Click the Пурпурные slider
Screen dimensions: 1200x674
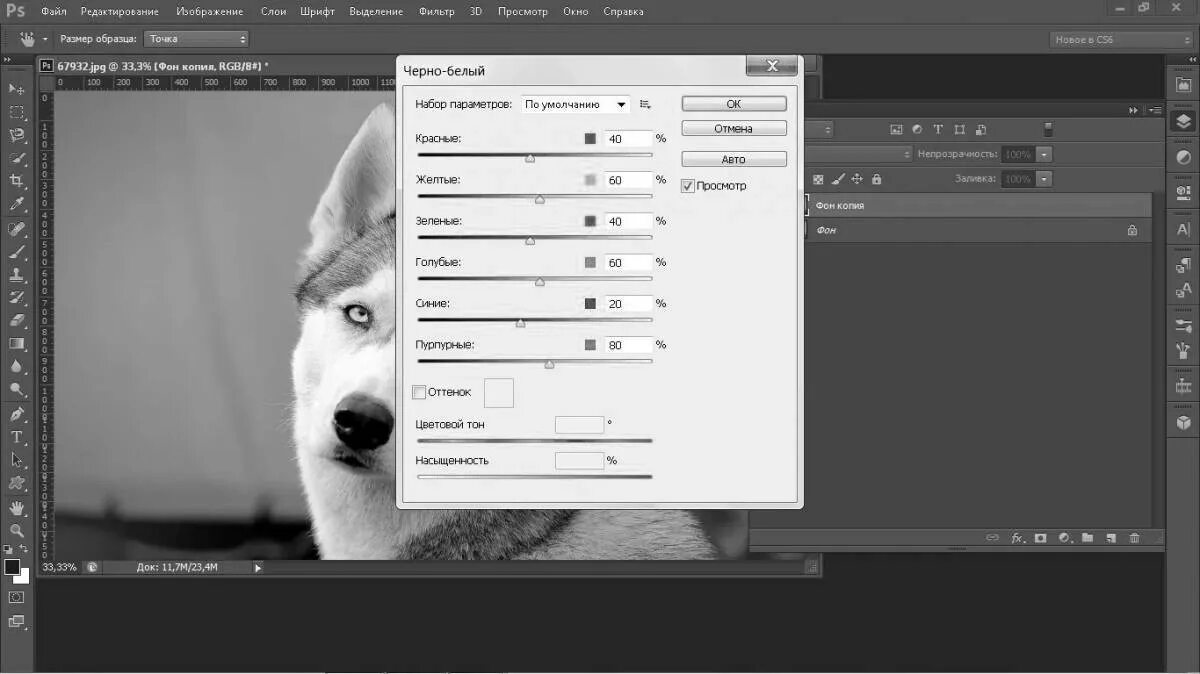pyautogui.click(x=535, y=362)
